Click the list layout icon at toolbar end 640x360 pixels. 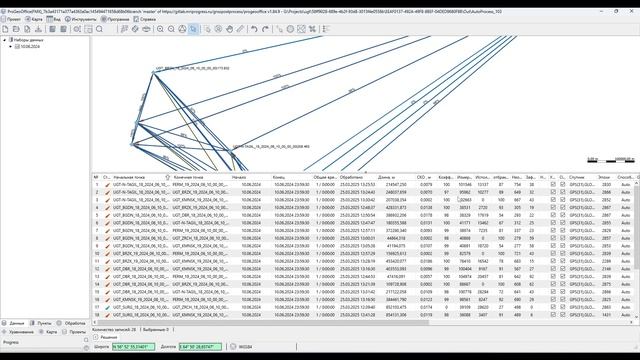(326, 29)
